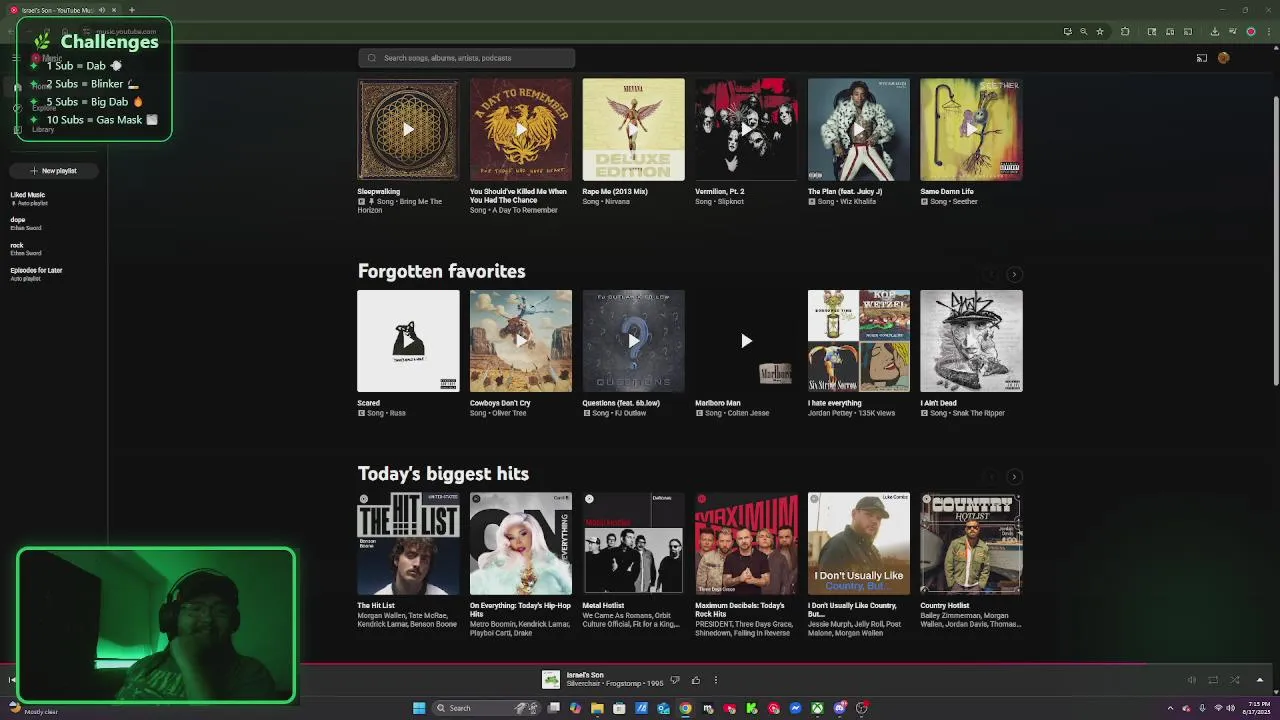Open Discord from taskbar

839,708
